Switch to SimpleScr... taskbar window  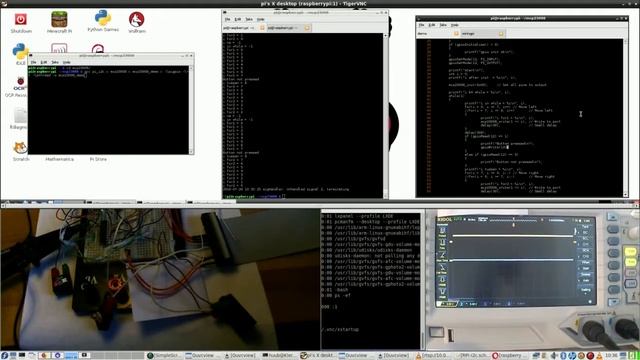[x=164, y=356]
